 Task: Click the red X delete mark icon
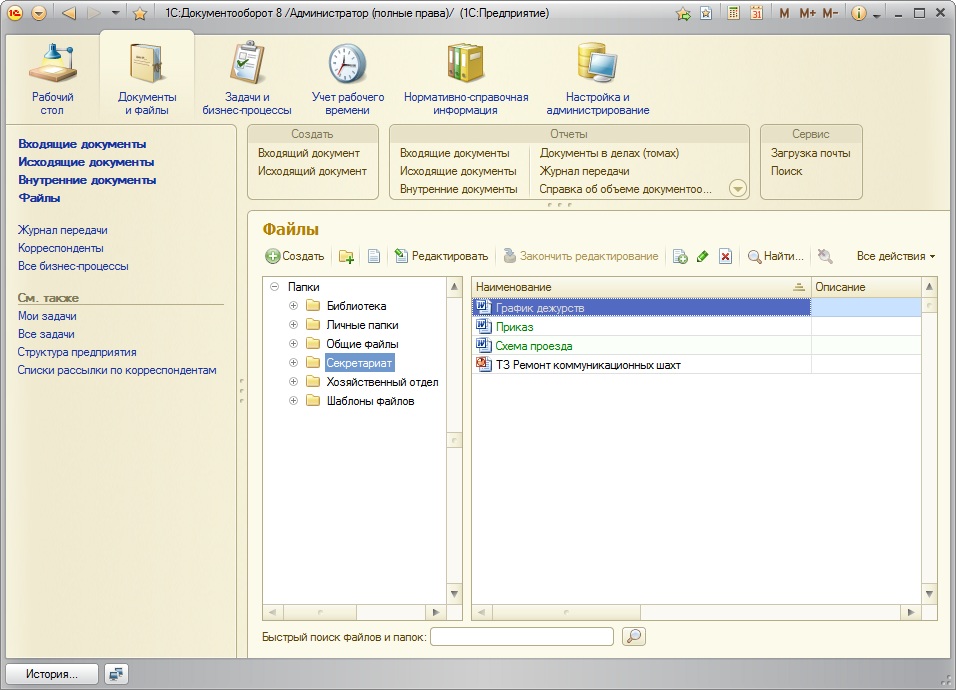pyautogui.click(x=725, y=257)
